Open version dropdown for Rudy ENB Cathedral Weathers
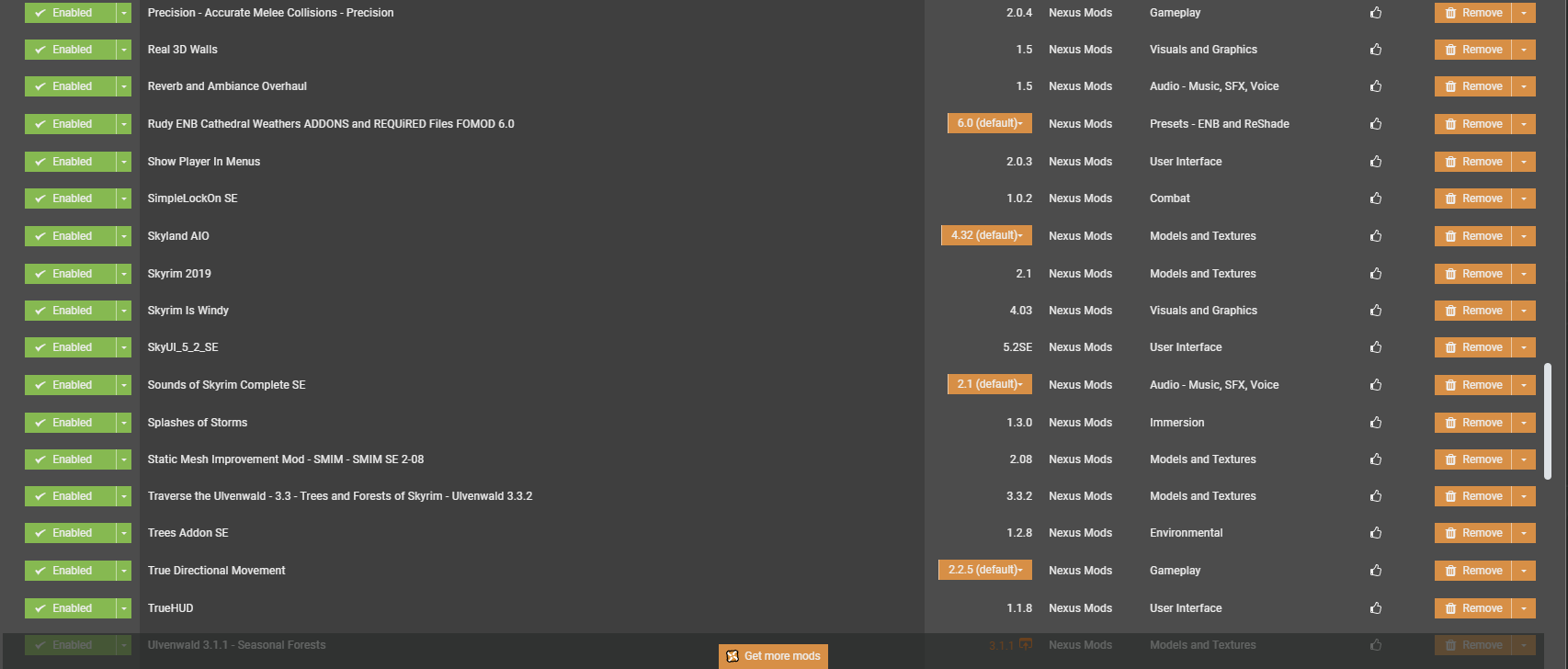The image size is (1568, 669). pos(989,123)
